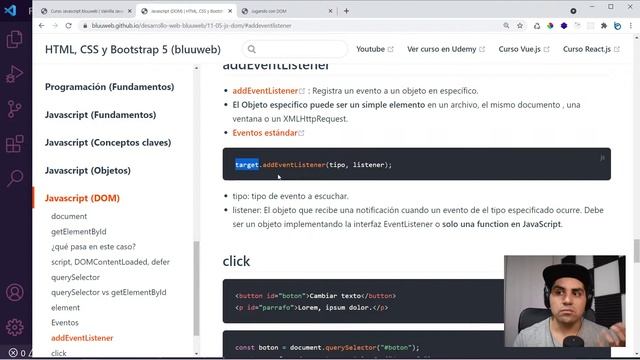
Task: Open new browser tab
Action: click(x=346, y=11)
